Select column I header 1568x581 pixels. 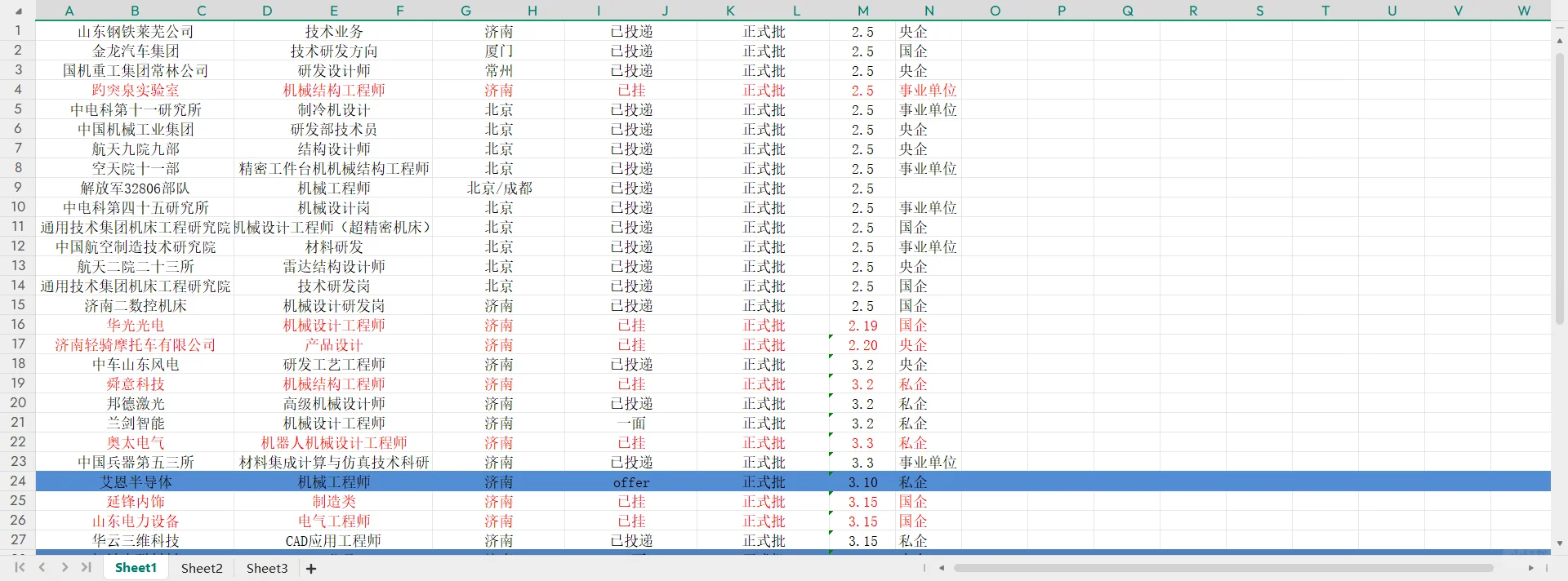599,11
